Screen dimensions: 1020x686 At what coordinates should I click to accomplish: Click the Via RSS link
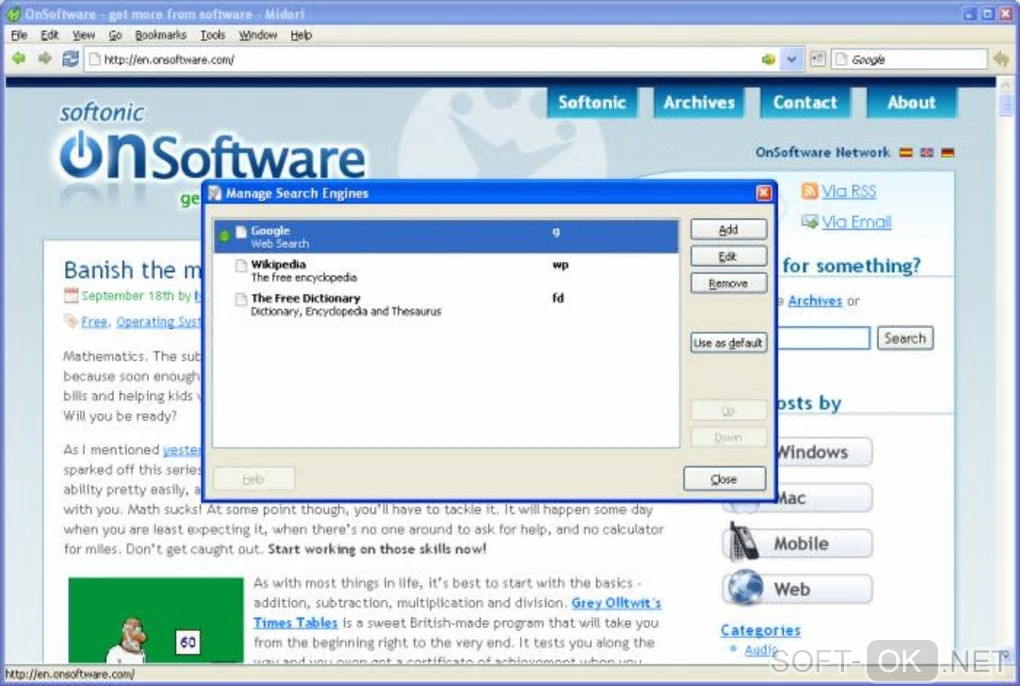click(849, 191)
